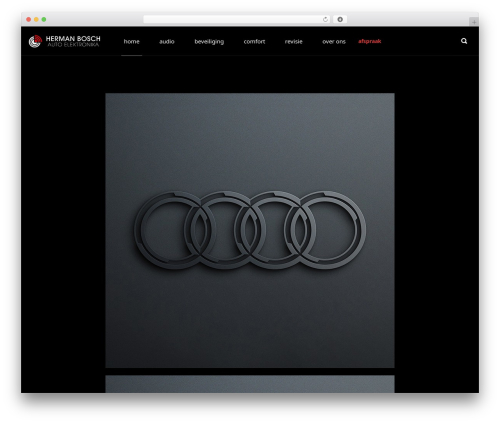The height and width of the screenshot is (423, 500).
Task: Click the partially visible second image
Action: pos(250,384)
